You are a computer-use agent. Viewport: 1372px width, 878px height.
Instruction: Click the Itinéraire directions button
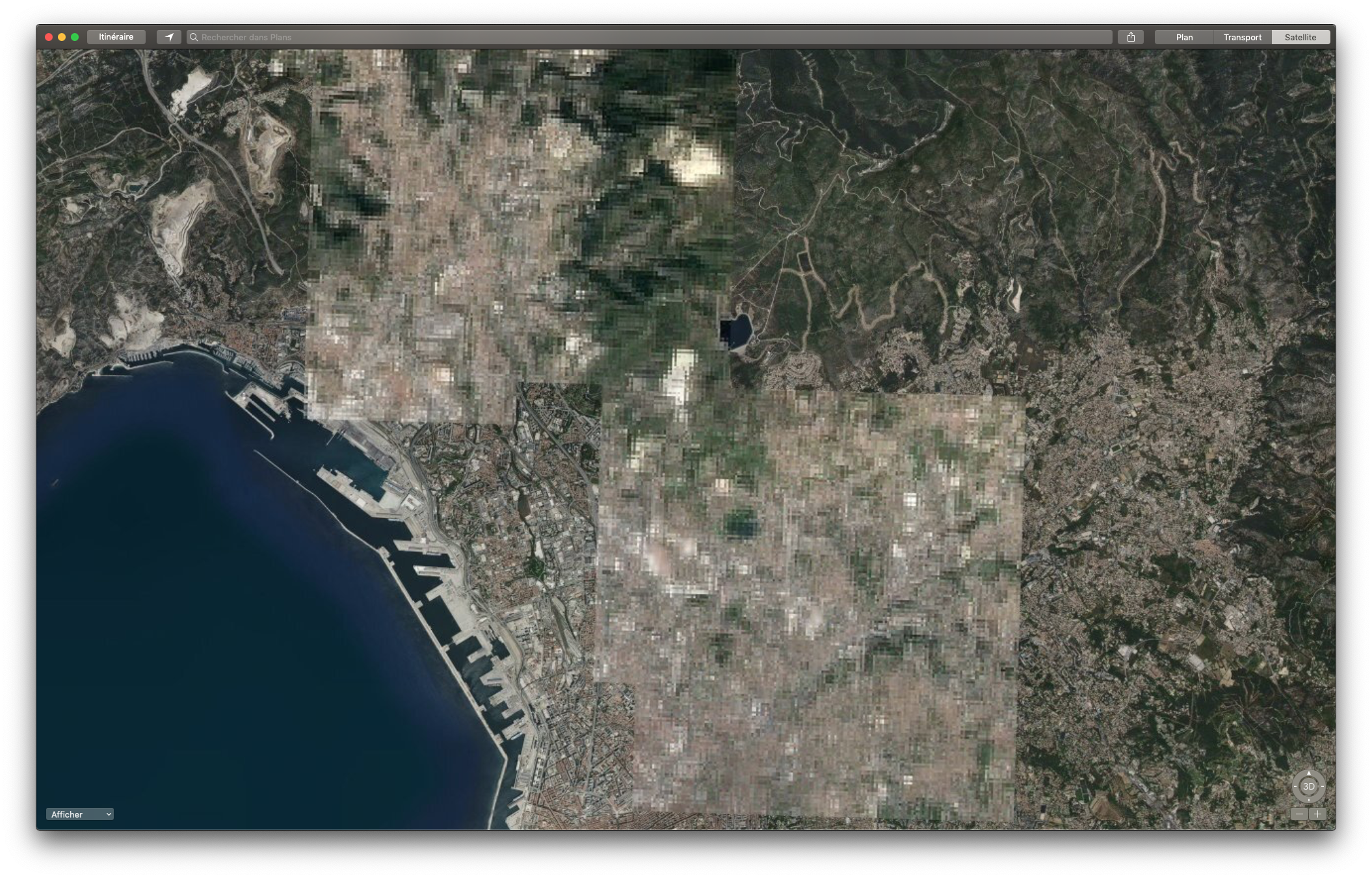tap(116, 37)
